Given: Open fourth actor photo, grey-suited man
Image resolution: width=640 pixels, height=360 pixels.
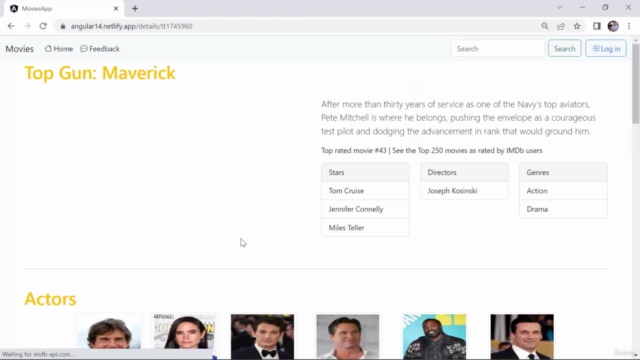Looking at the screenshot, I should tap(348, 336).
